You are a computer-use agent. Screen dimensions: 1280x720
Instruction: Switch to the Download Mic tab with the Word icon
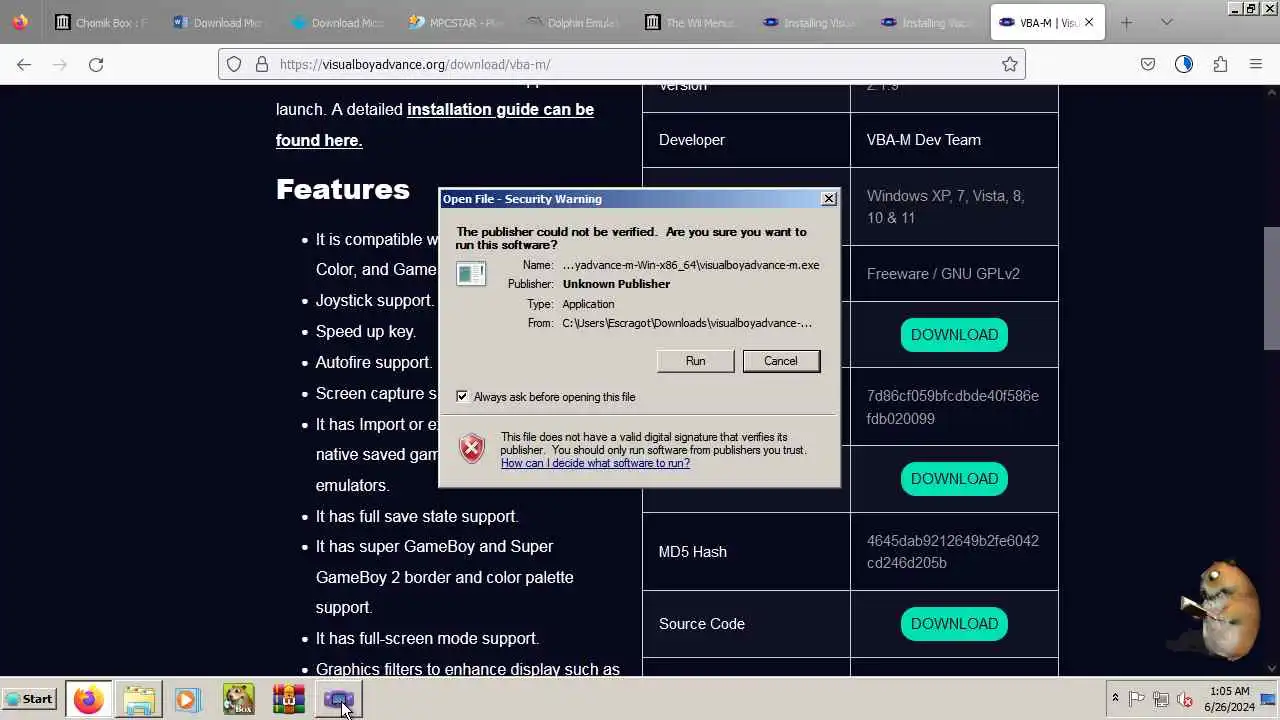click(x=219, y=22)
